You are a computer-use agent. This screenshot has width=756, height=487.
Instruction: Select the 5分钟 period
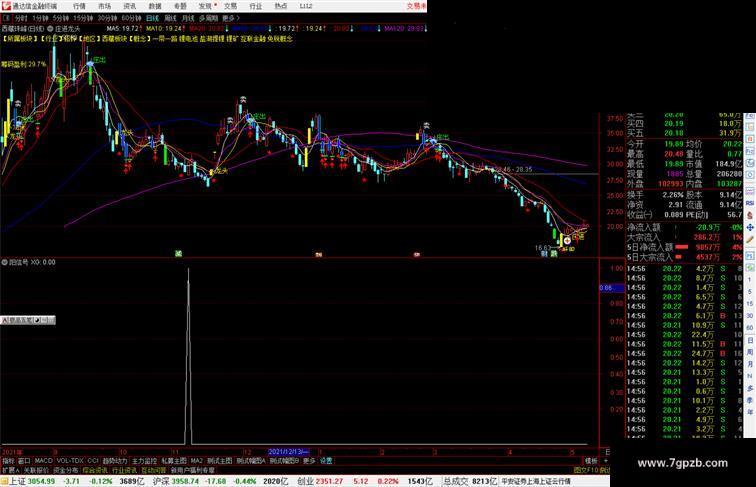tap(61, 18)
